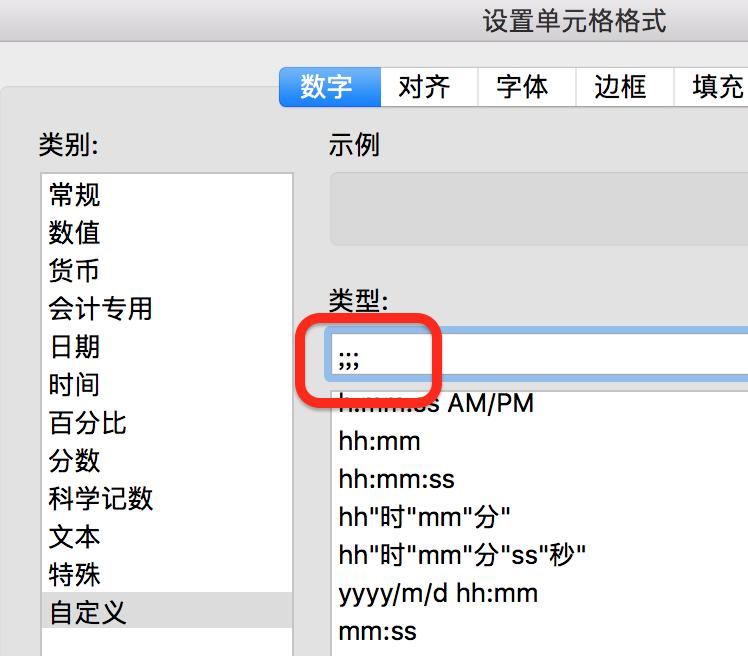
Task: Select 百分比 category
Action: coord(167,423)
